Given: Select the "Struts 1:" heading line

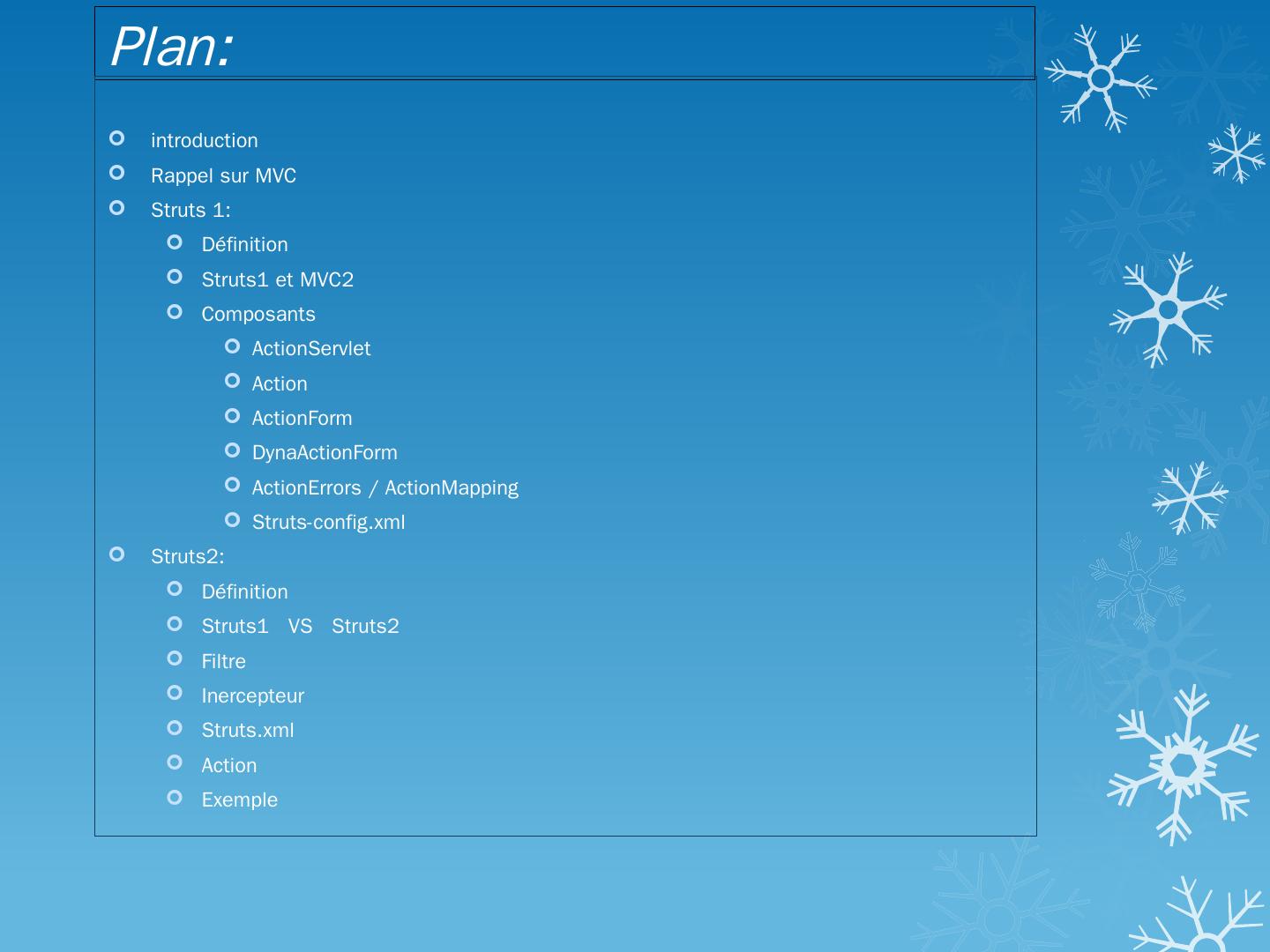Looking at the screenshot, I should click(190, 210).
